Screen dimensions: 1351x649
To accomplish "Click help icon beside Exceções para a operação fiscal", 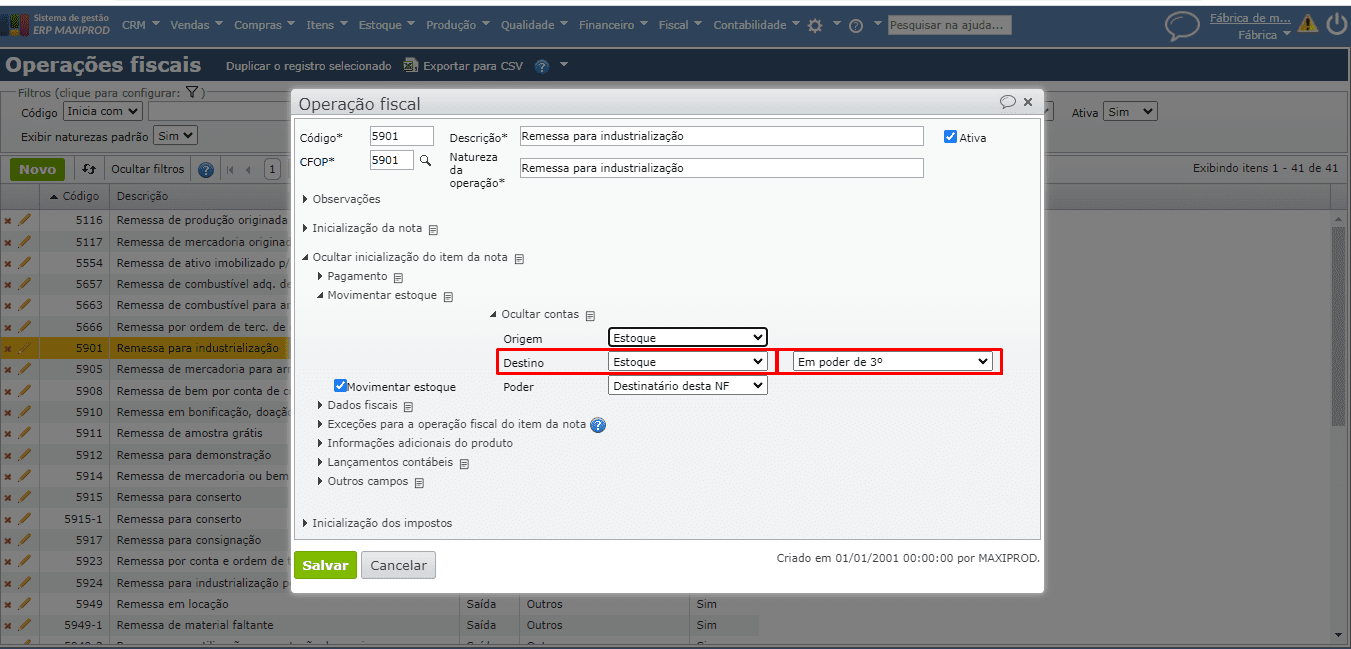I will 598,425.
